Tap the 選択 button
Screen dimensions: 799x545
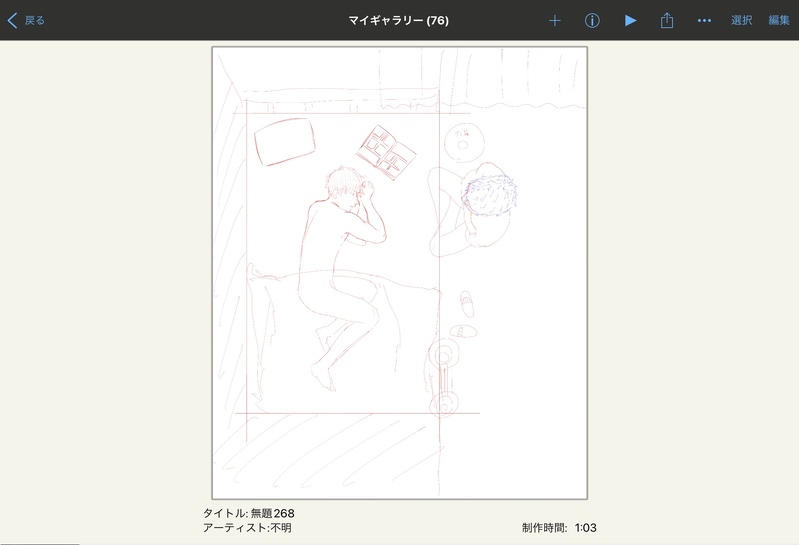741,20
